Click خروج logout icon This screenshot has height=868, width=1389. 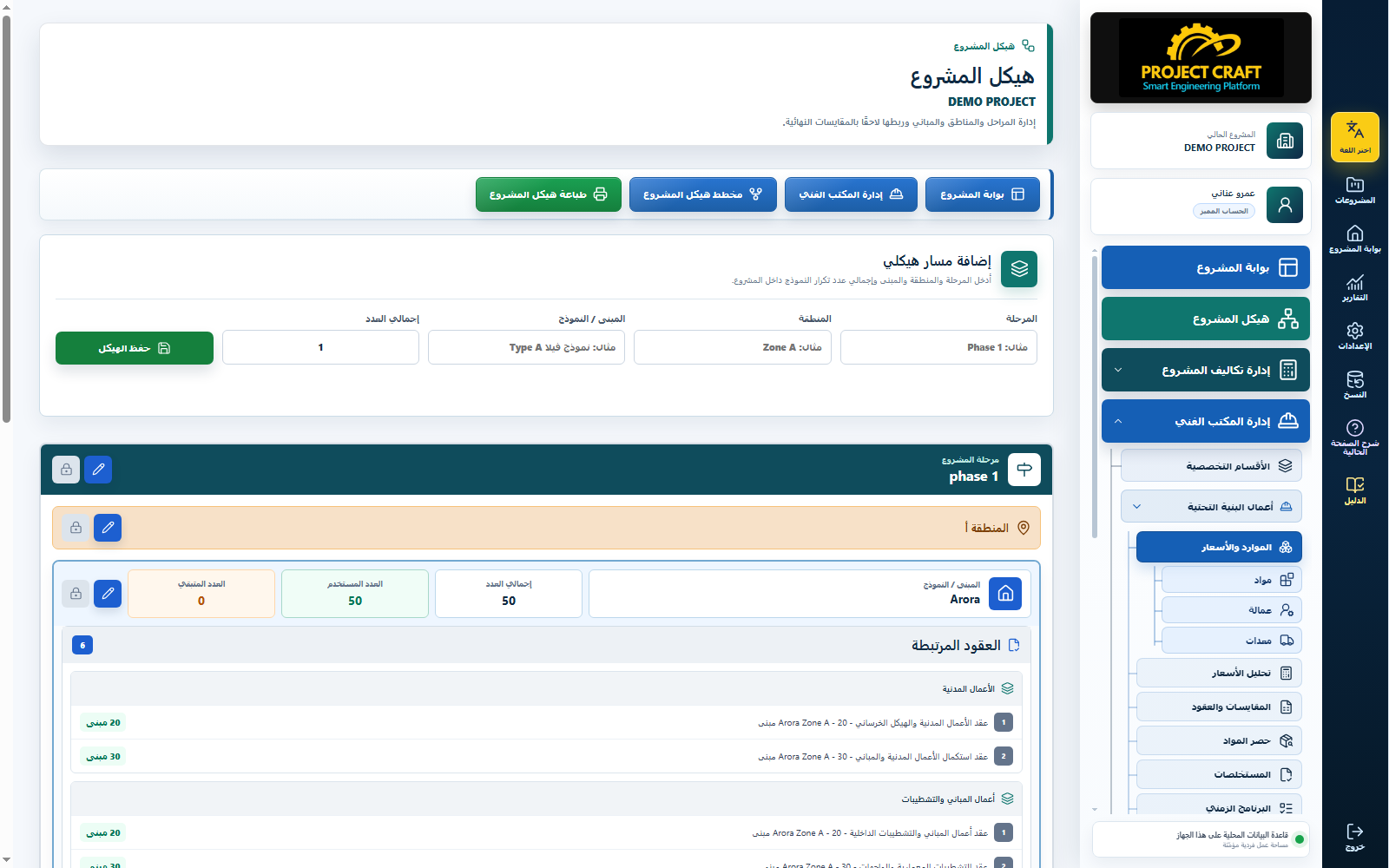[1354, 837]
